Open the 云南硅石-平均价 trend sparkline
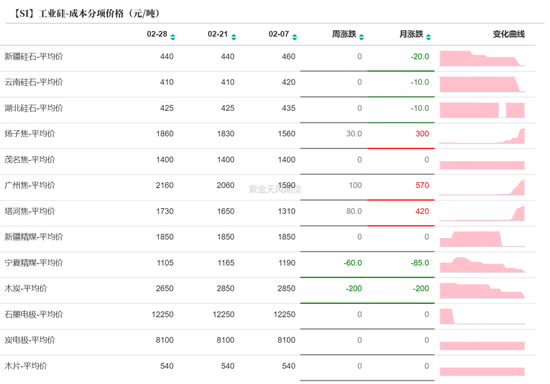The height and width of the screenshot is (384, 550). click(x=482, y=84)
